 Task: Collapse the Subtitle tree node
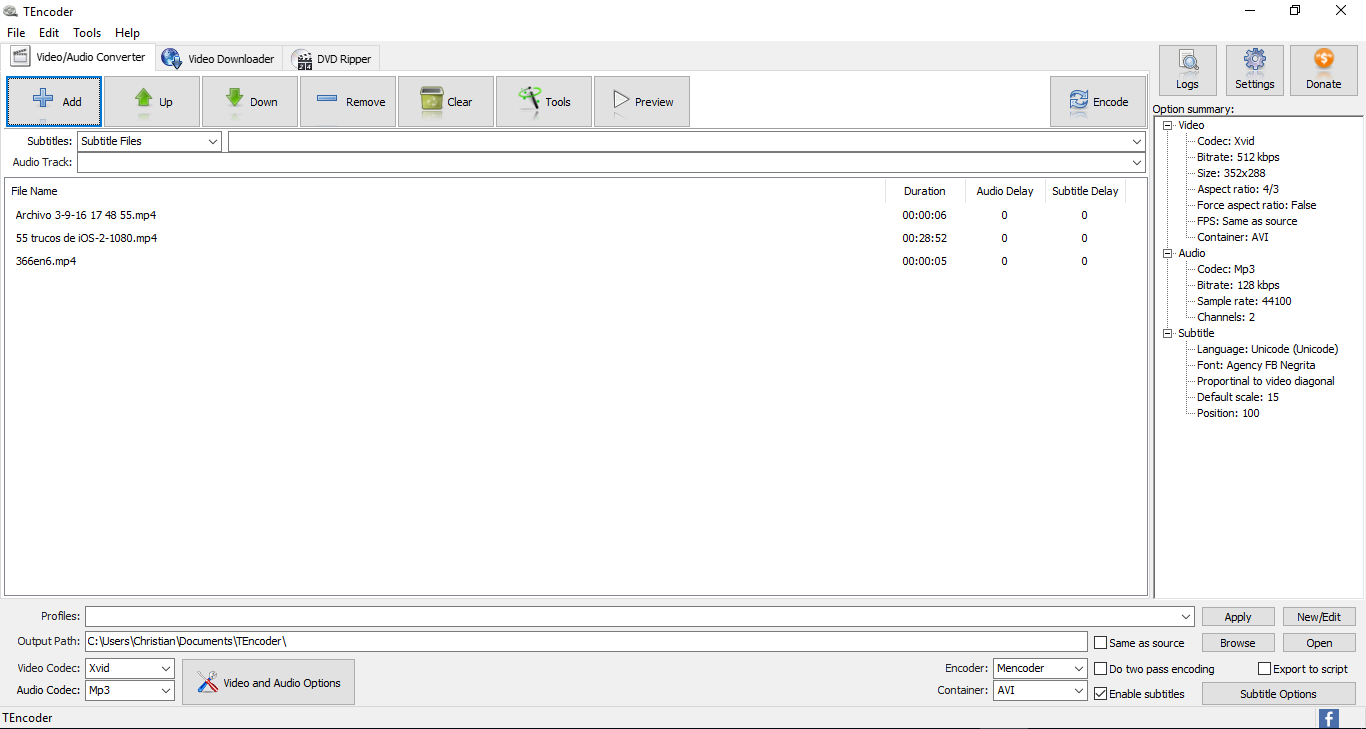click(1169, 333)
